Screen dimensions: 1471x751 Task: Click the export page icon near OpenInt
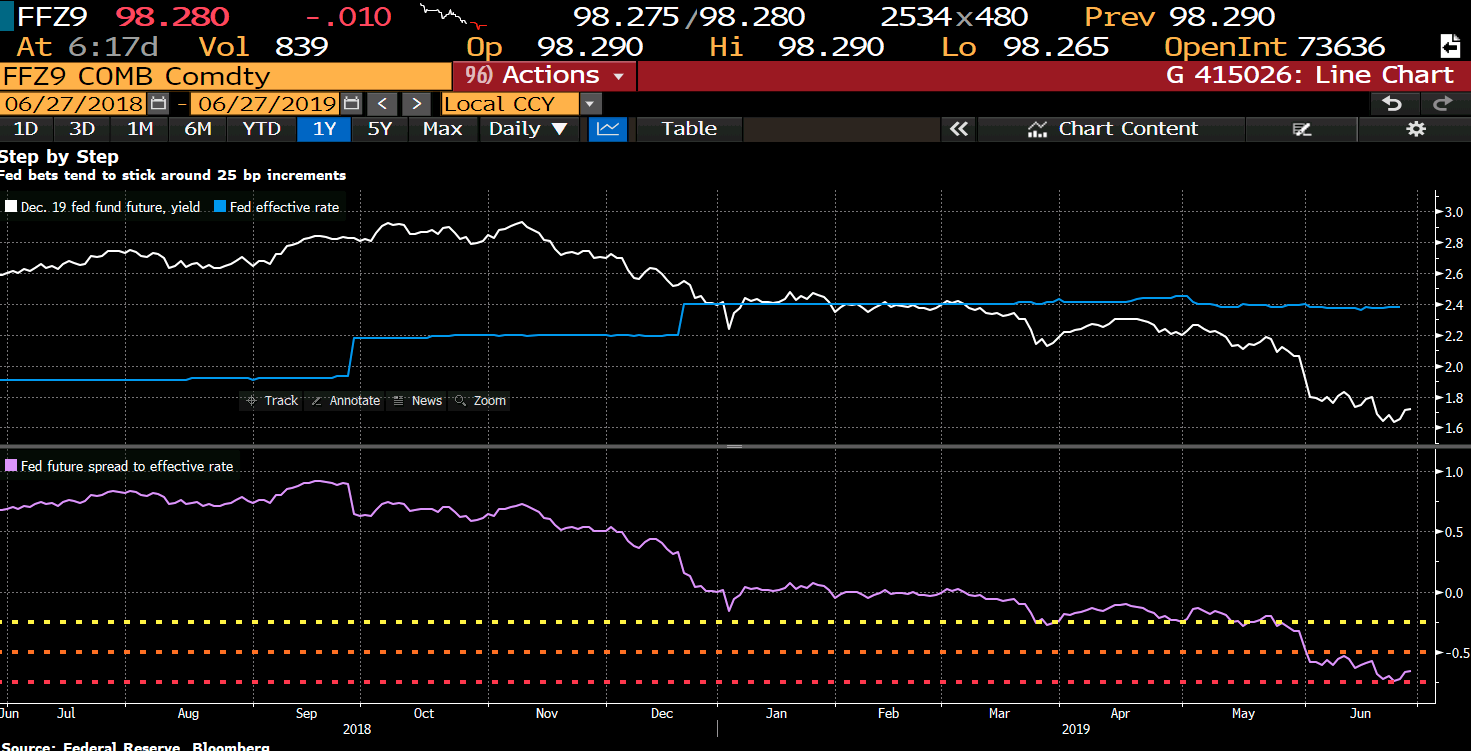click(1448, 46)
